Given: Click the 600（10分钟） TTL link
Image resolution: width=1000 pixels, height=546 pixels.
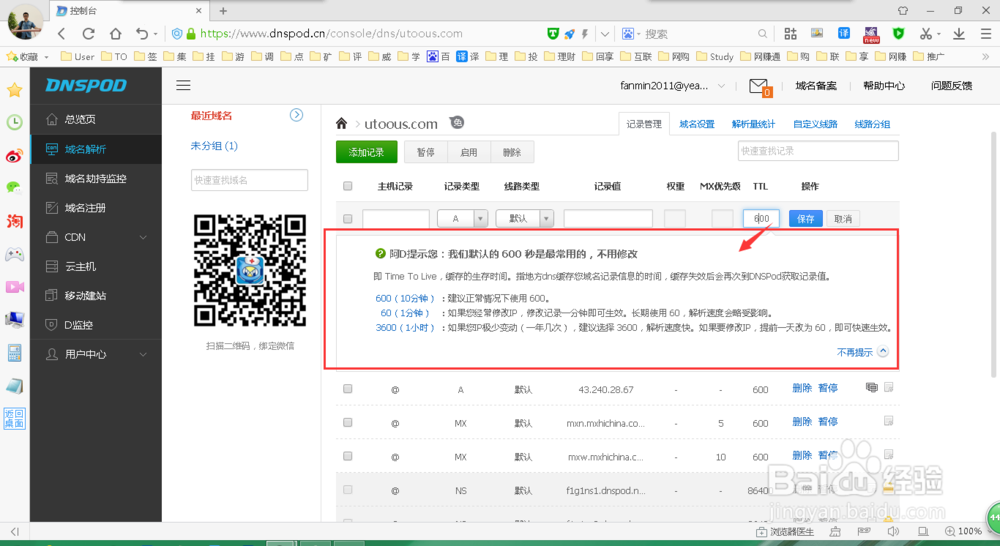Looking at the screenshot, I should point(404,298).
